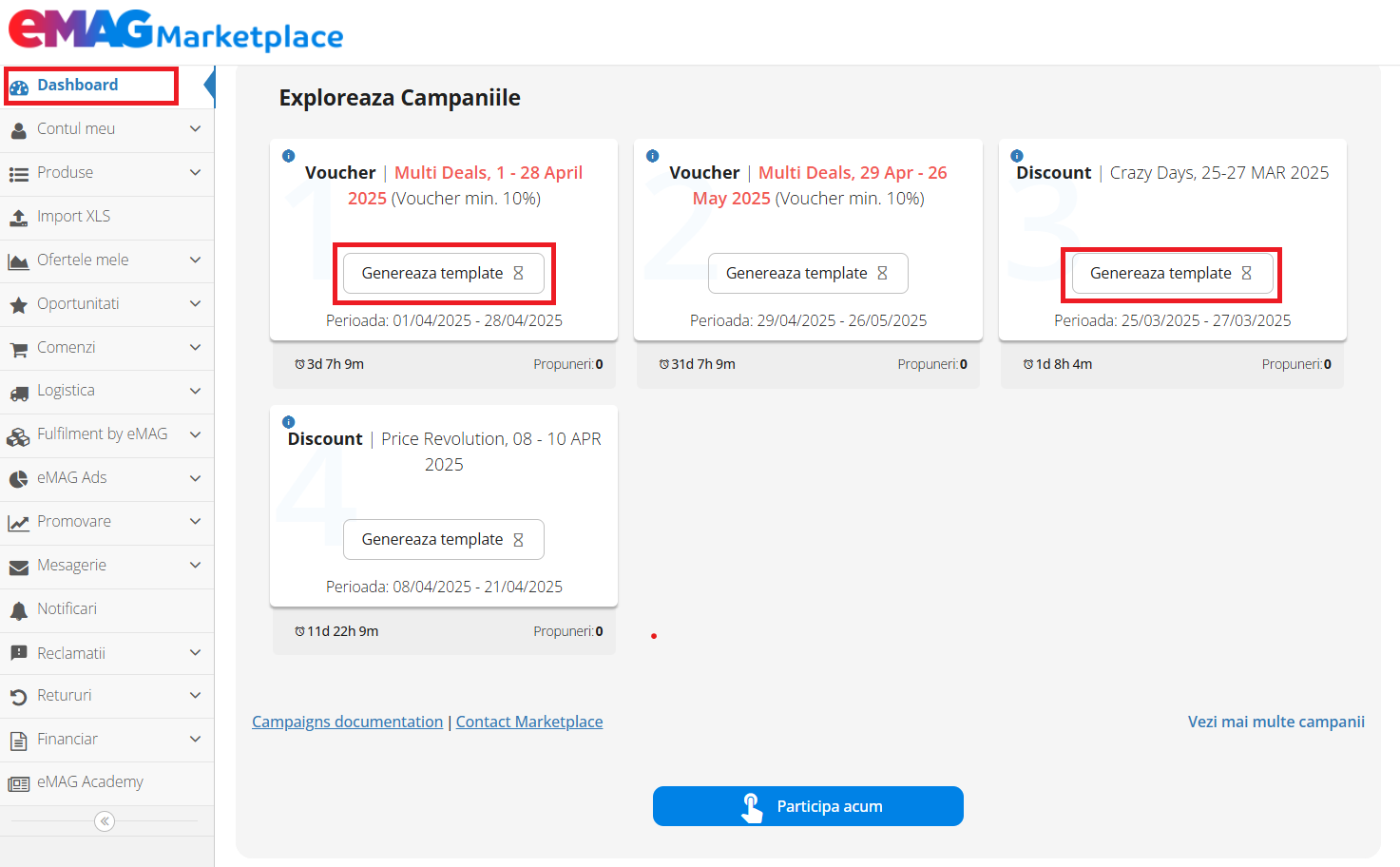Screen dimensions: 1400x867
Task: Expand the Mesagerie chevron
Action: pos(195,565)
